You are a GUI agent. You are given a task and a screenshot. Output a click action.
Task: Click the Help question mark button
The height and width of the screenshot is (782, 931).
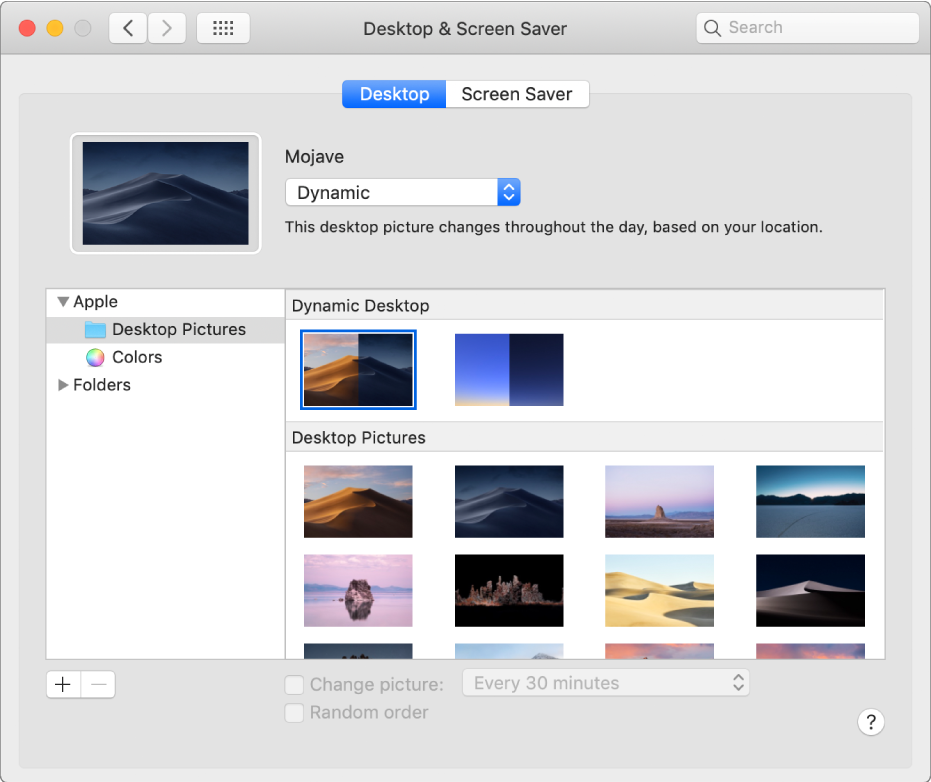pos(871,722)
